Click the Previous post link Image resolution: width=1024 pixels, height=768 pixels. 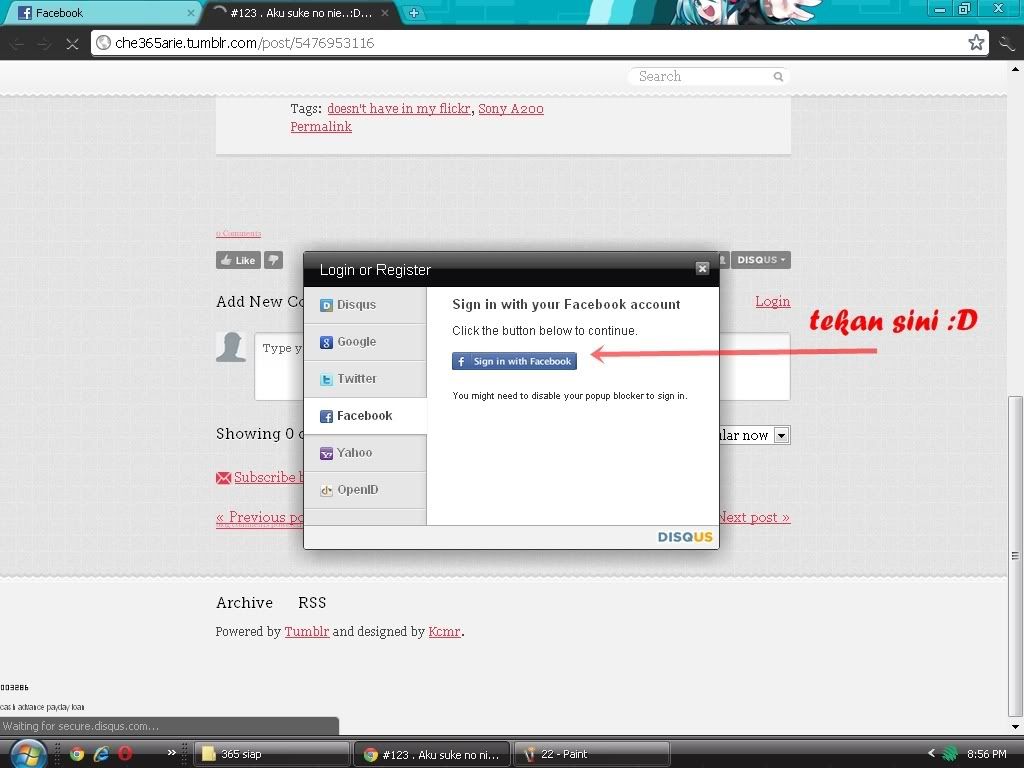260,517
